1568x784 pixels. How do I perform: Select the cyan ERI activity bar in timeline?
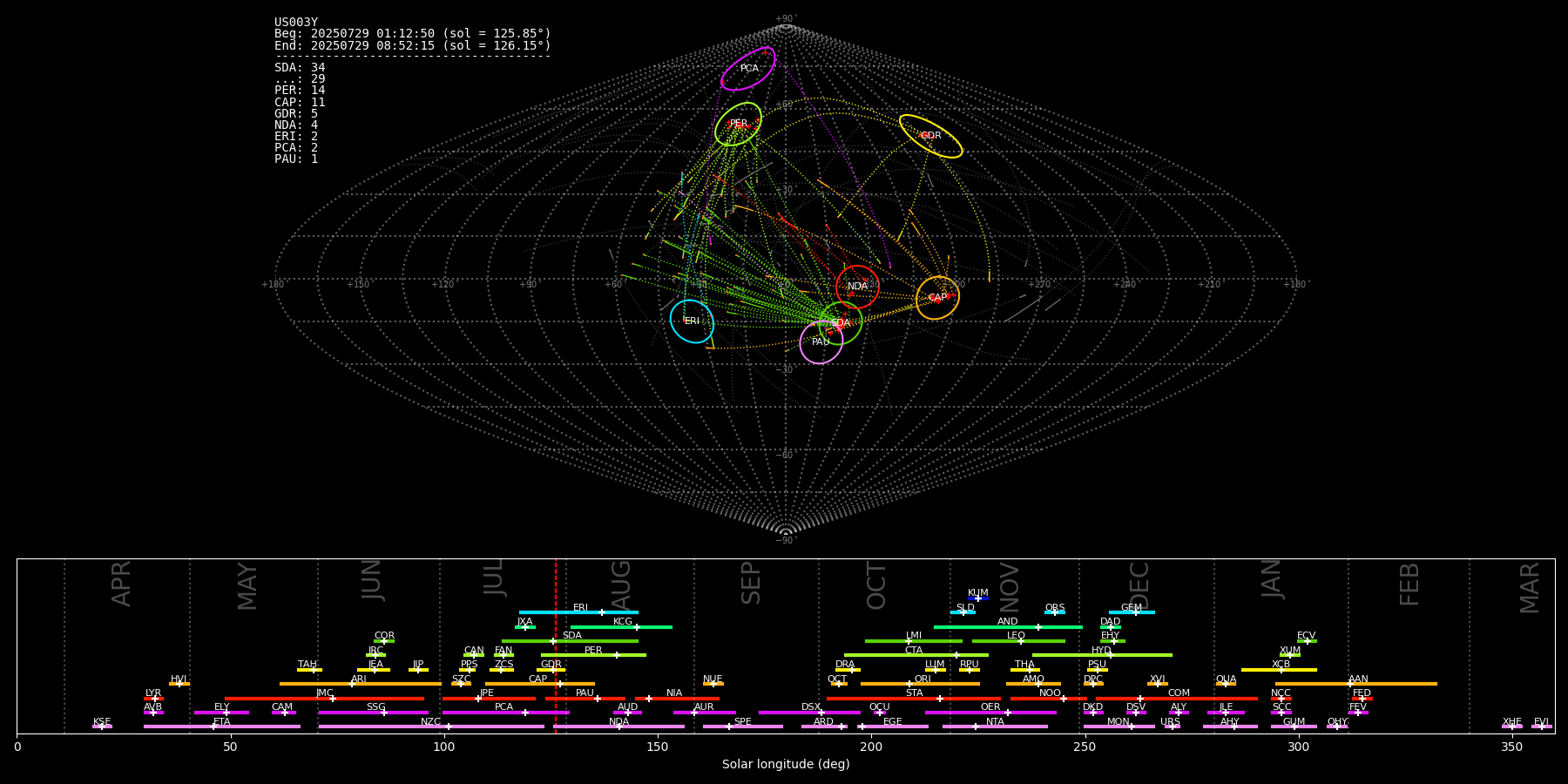pyautogui.click(x=578, y=612)
